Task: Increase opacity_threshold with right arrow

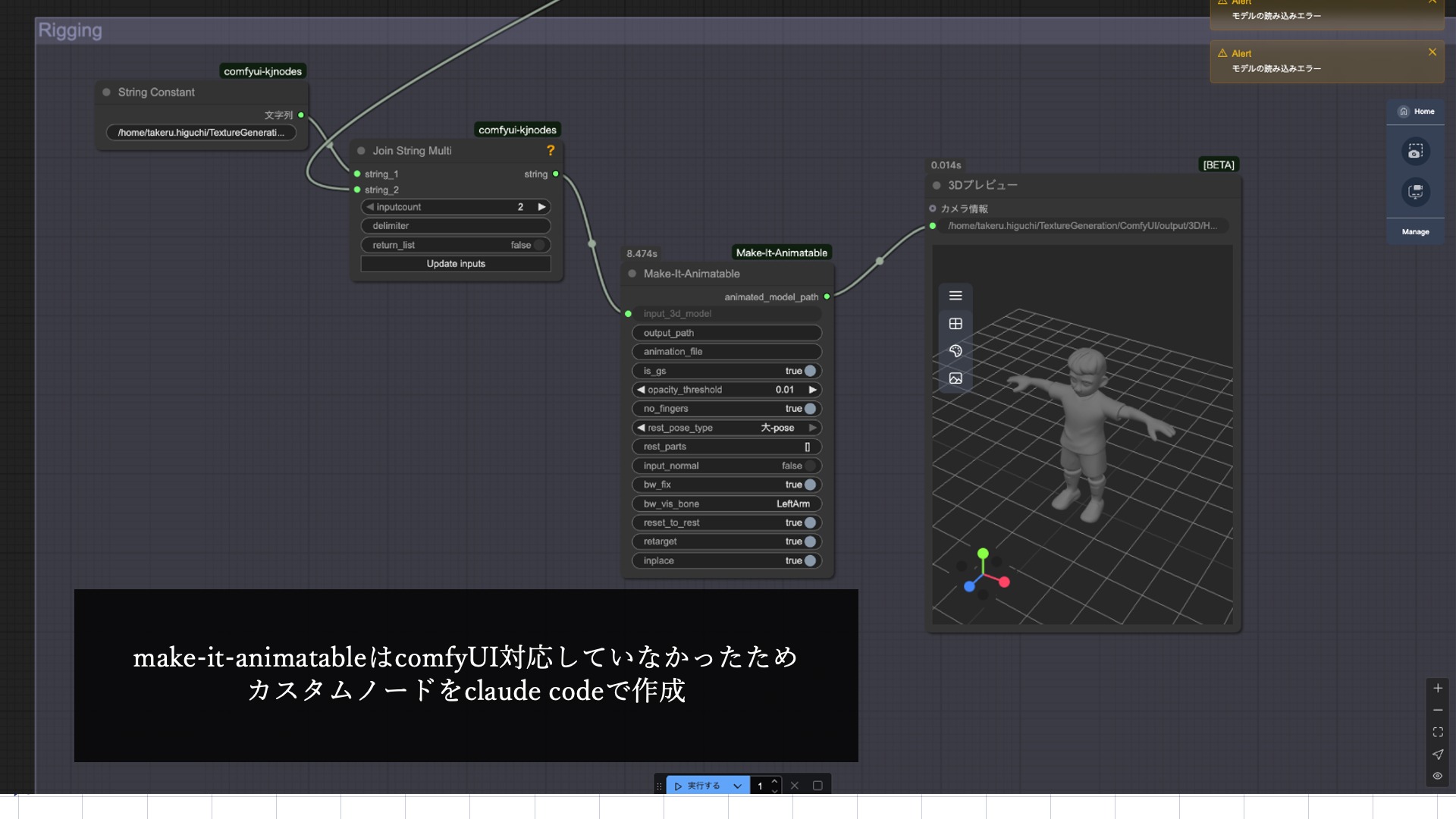Action: pyautogui.click(x=813, y=390)
